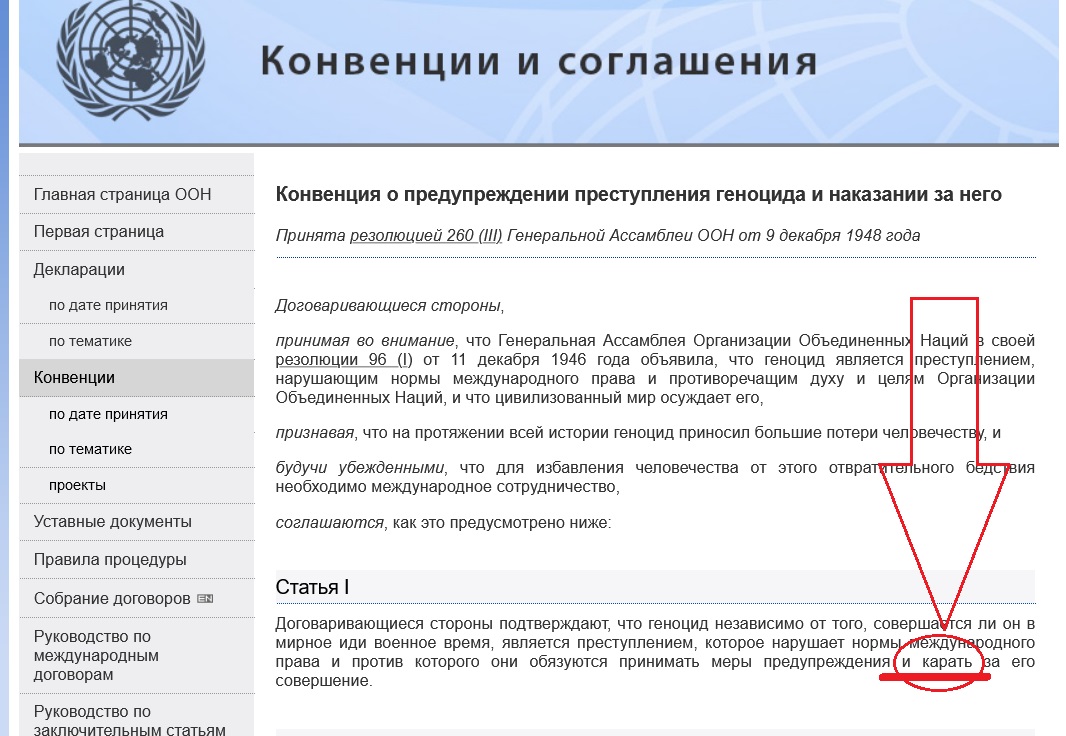This screenshot has width=1066, height=736.
Task: Open the Декларации section
Action: (79, 270)
